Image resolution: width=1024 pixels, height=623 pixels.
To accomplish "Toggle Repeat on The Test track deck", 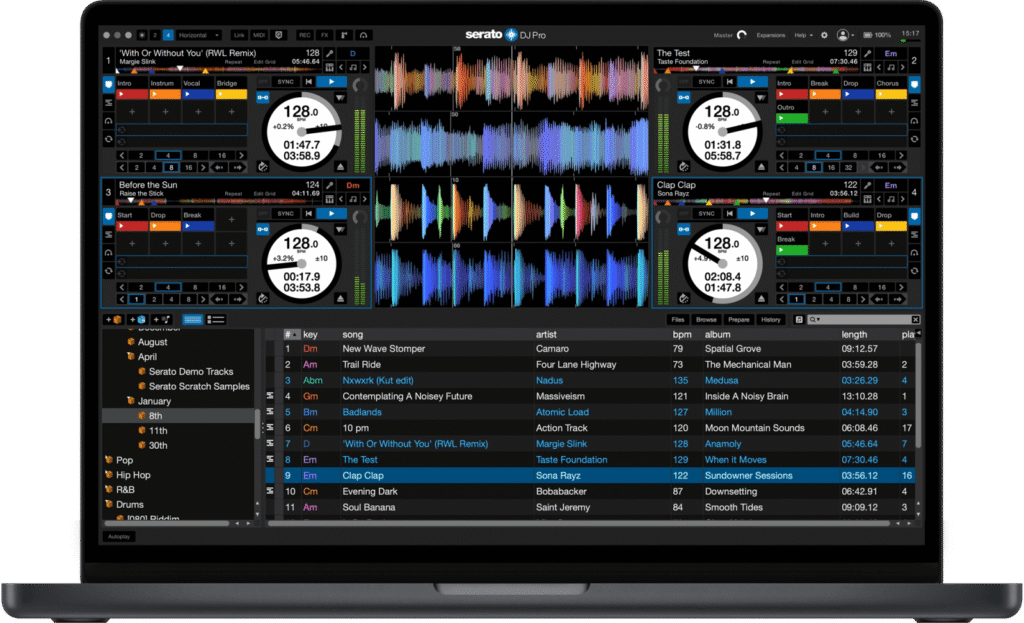I will pos(772,62).
